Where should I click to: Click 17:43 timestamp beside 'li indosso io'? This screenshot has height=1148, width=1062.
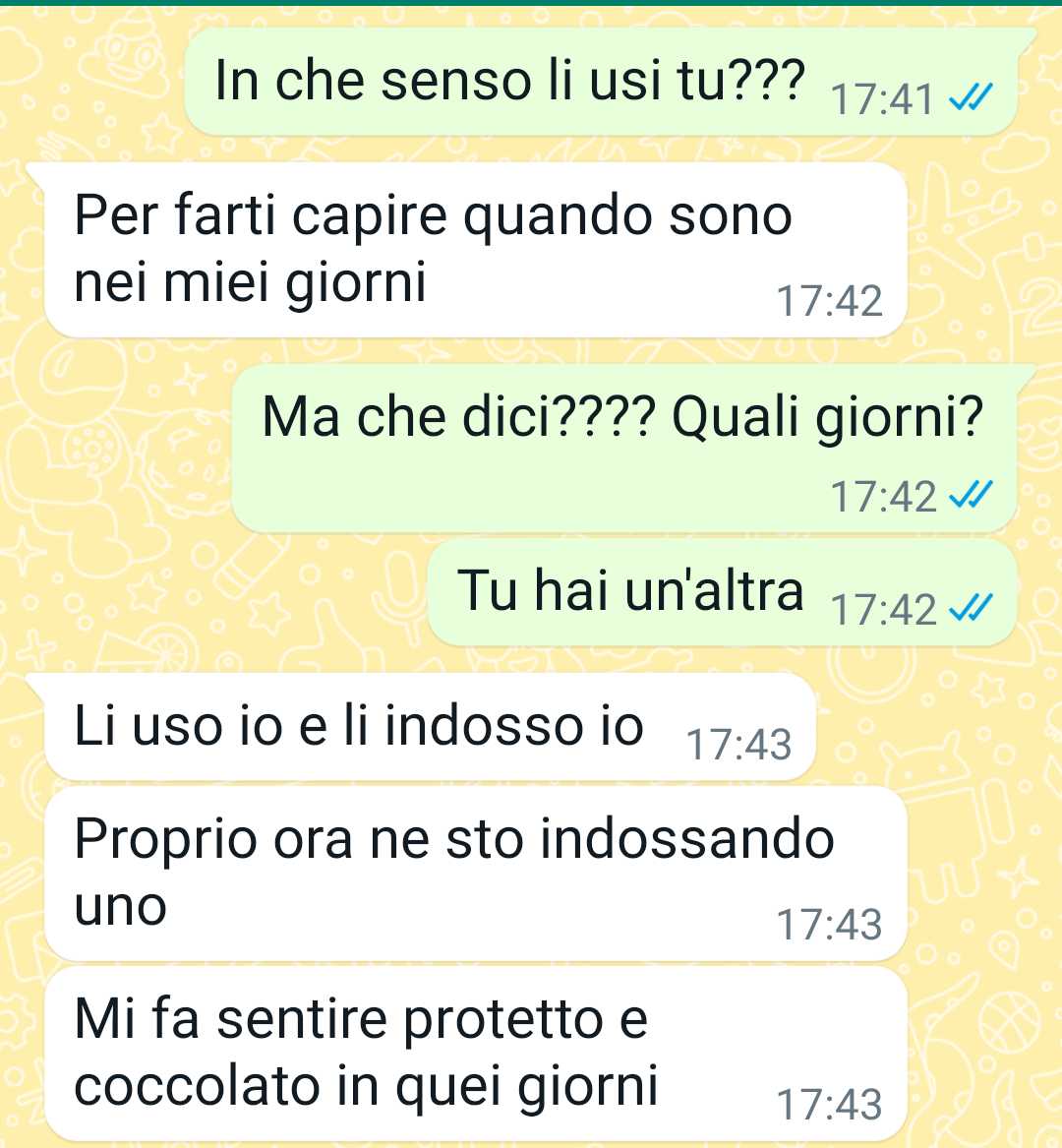pos(738,745)
